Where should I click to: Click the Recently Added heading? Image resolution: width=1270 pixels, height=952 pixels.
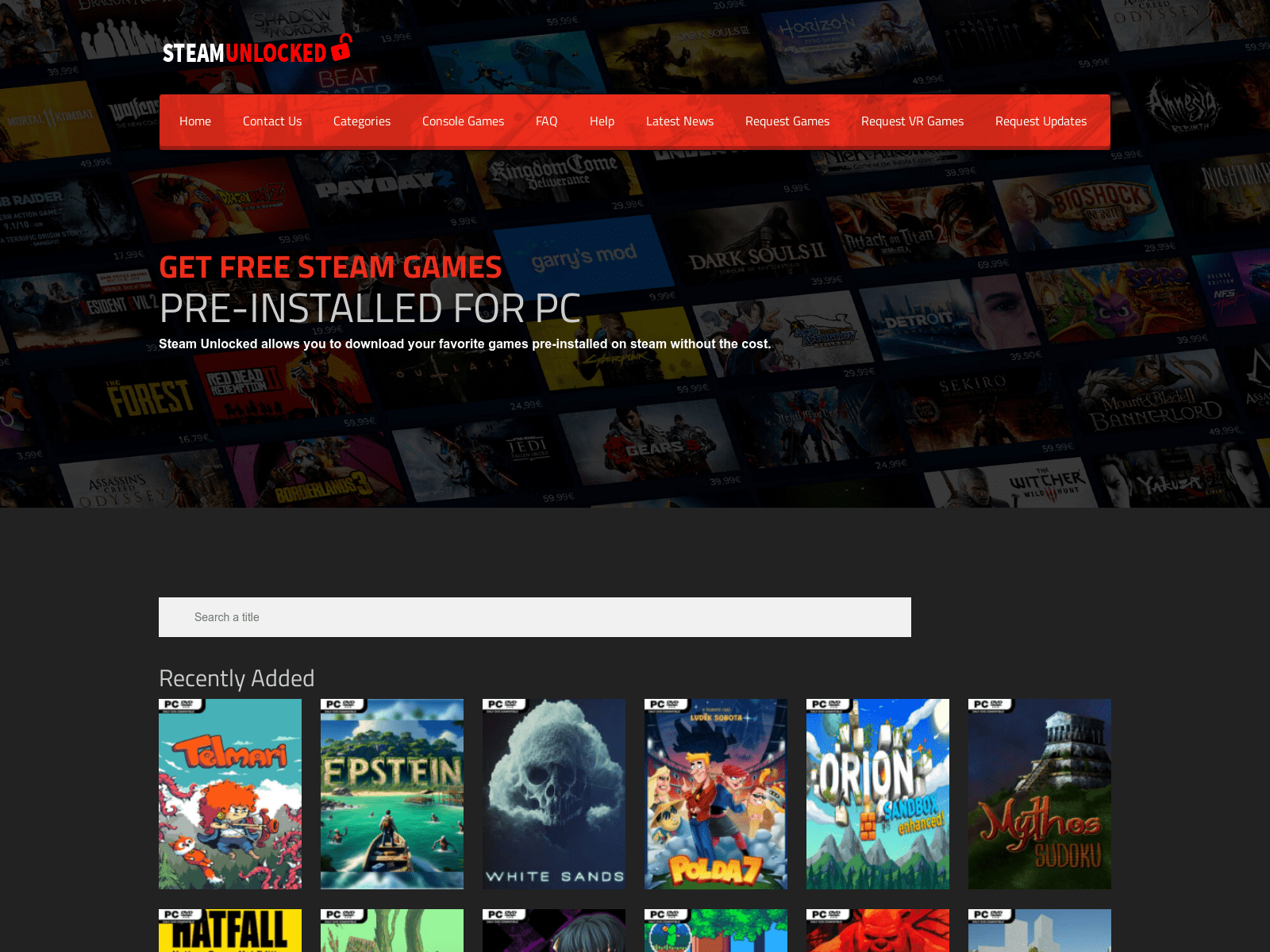point(237,678)
